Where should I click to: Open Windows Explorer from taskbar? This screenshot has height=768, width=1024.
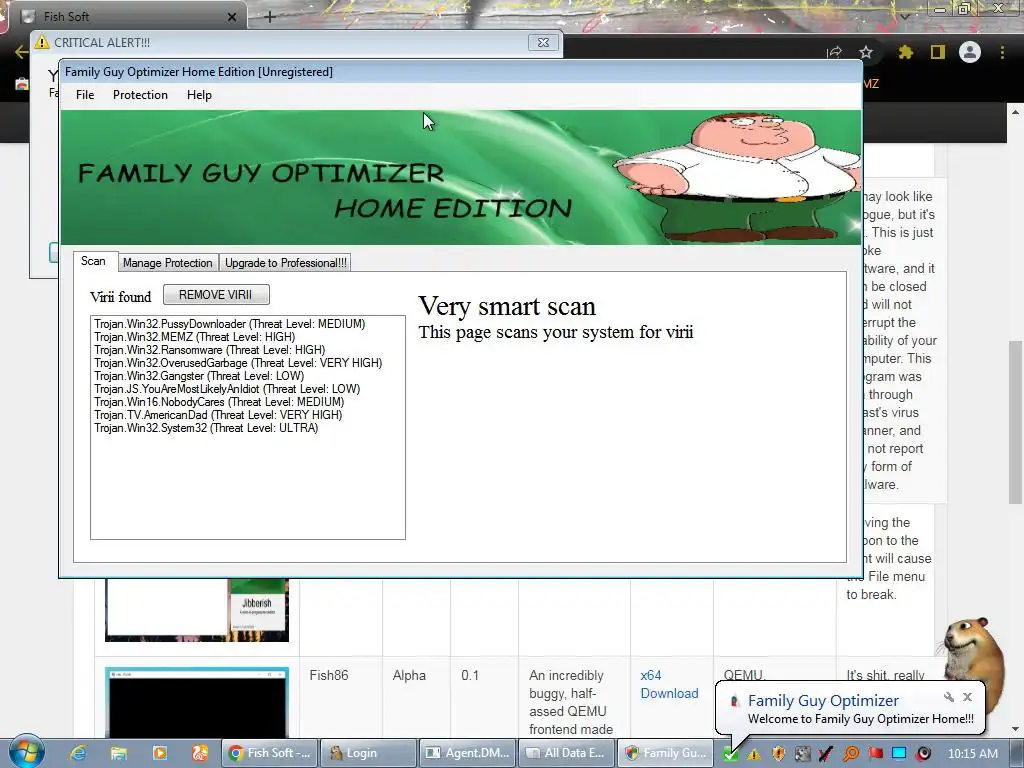click(118, 753)
